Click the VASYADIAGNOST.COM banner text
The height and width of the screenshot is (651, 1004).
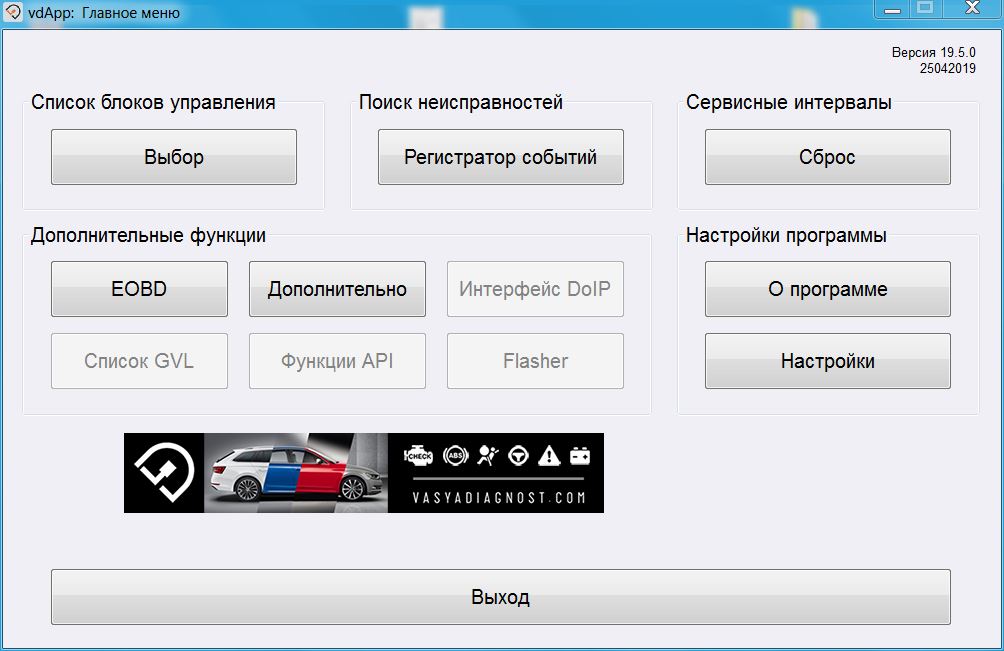tap(499, 497)
